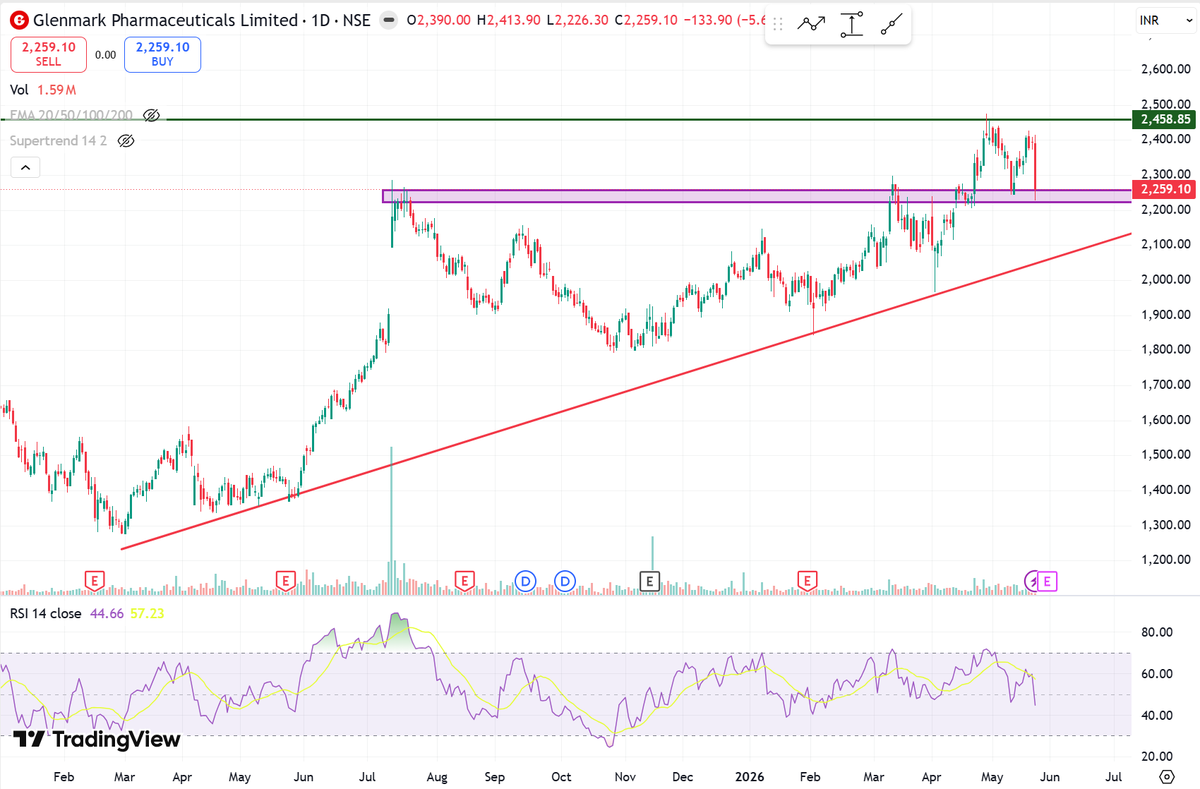This screenshot has width=1200, height=789.
Task: Show the hidden EMA 20/50/100/200 indicator
Action: click(151, 115)
